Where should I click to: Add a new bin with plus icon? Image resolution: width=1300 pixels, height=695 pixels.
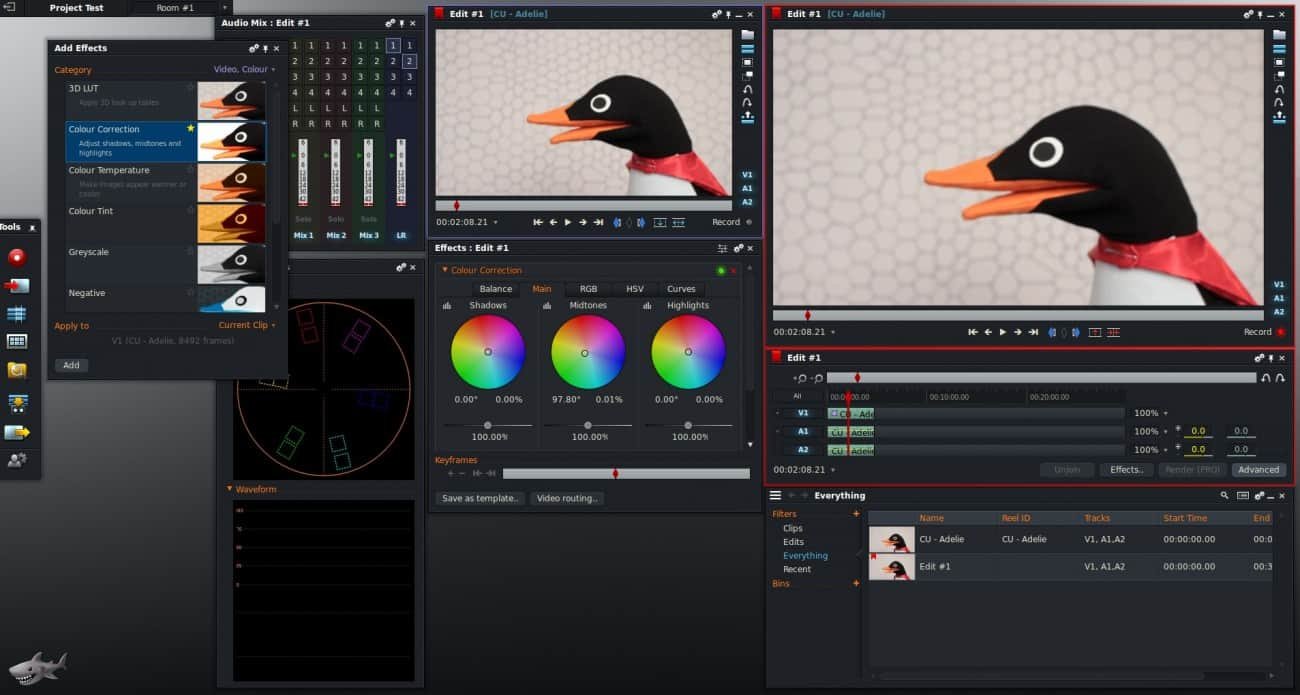(856, 583)
